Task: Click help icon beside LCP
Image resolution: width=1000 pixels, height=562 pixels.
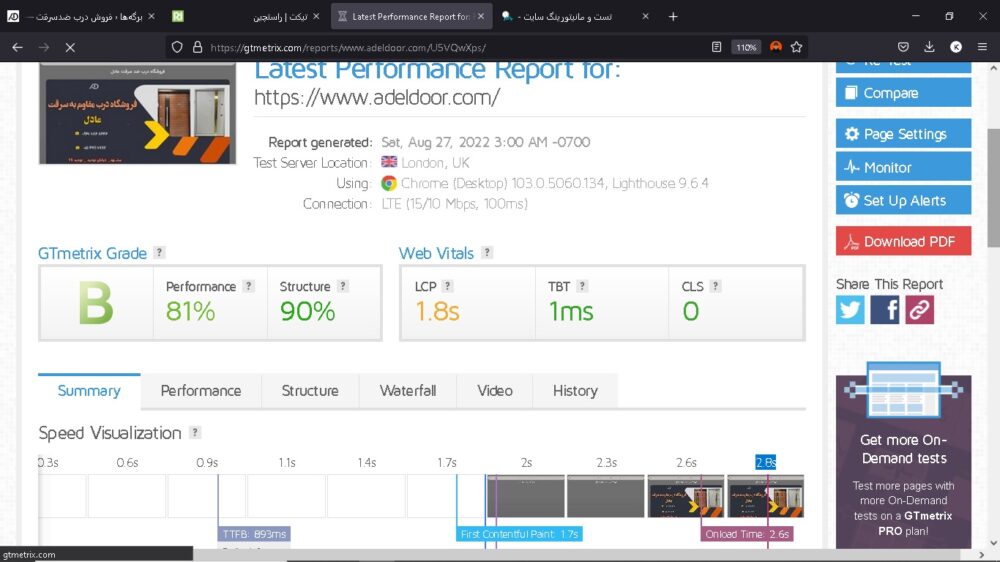Action: click(x=448, y=286)
